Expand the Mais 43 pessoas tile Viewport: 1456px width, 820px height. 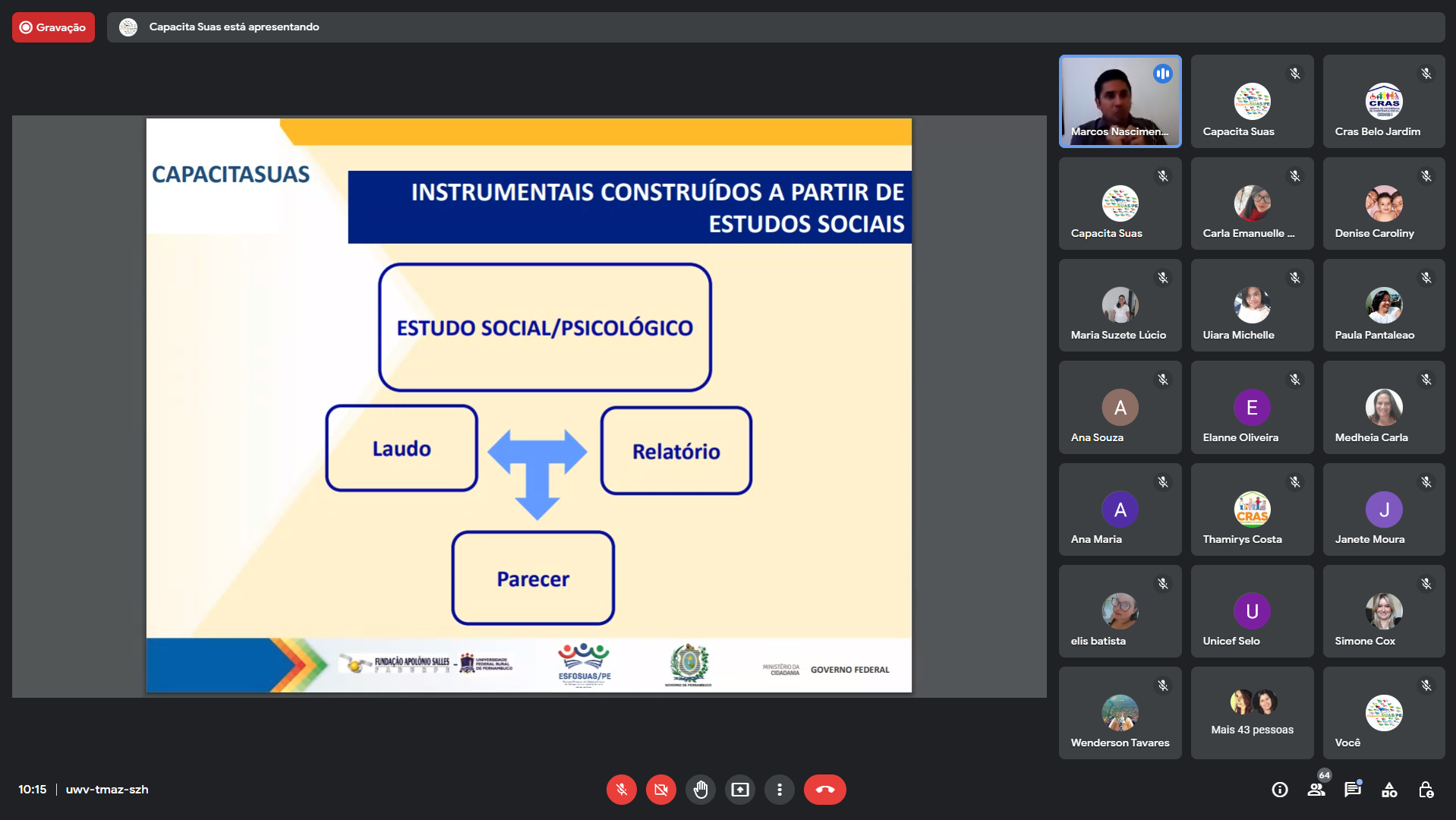click(1252, 713)
